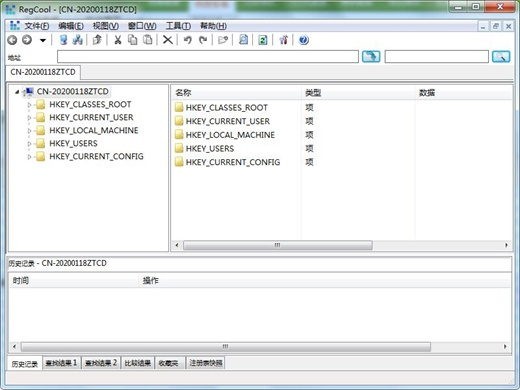Click the value list horizontal scrollbar thumb
Image resolution: width=520 pixels, height=390 pixels.
pos(278,245)
